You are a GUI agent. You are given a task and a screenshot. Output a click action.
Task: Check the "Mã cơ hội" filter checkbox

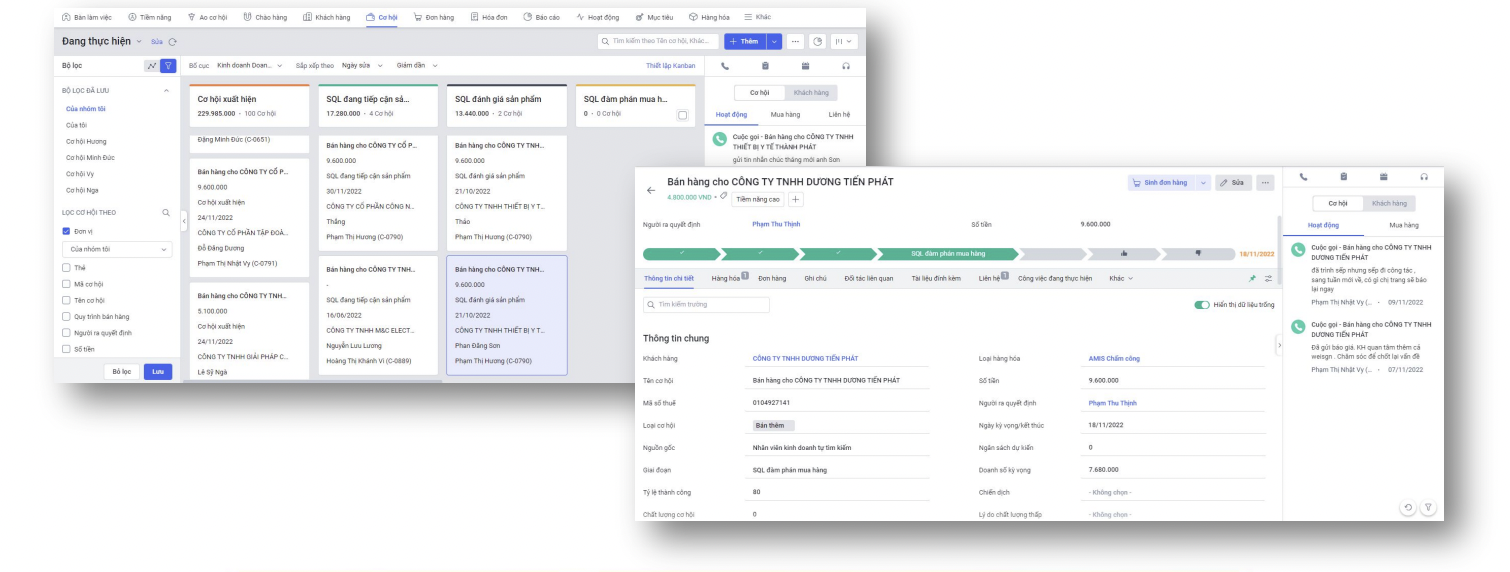66,283
